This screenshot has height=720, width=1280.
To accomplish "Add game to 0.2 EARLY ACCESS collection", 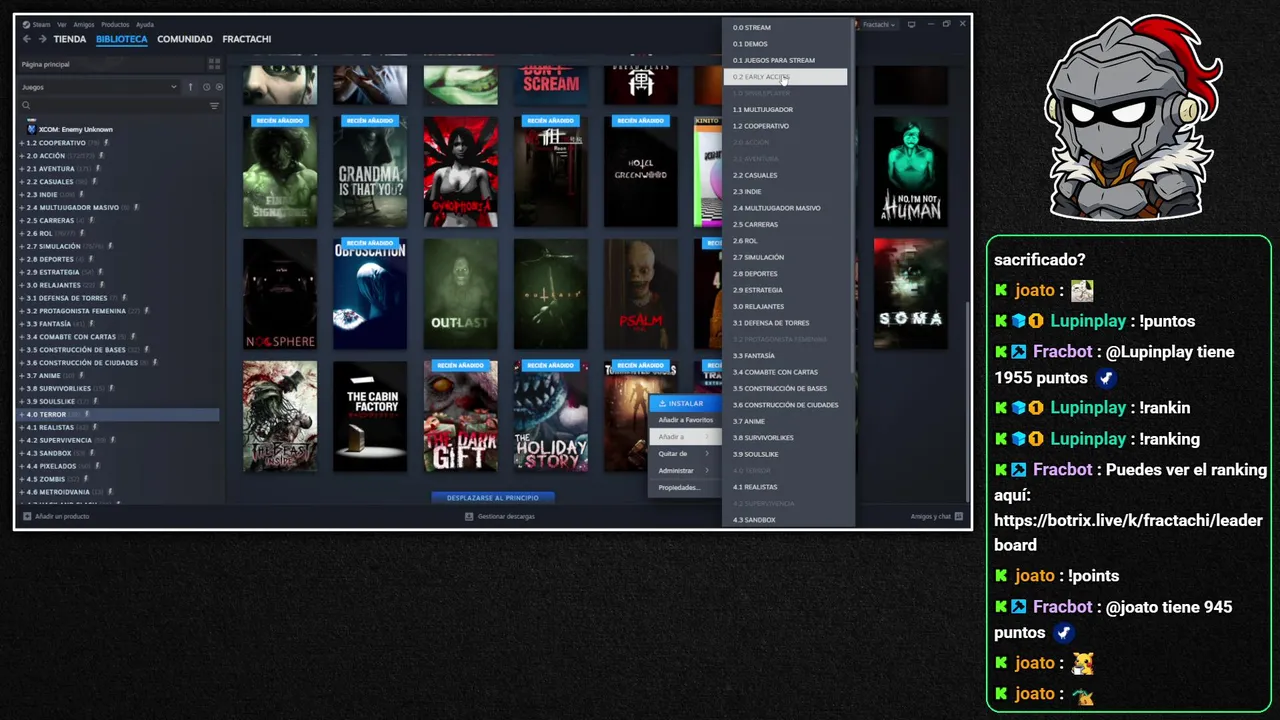I will (x=785, y=77).
